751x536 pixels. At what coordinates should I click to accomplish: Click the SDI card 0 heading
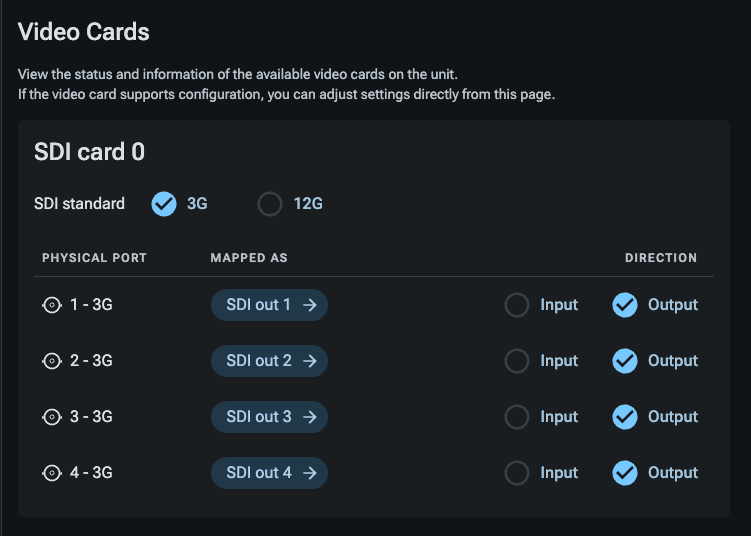90,152
